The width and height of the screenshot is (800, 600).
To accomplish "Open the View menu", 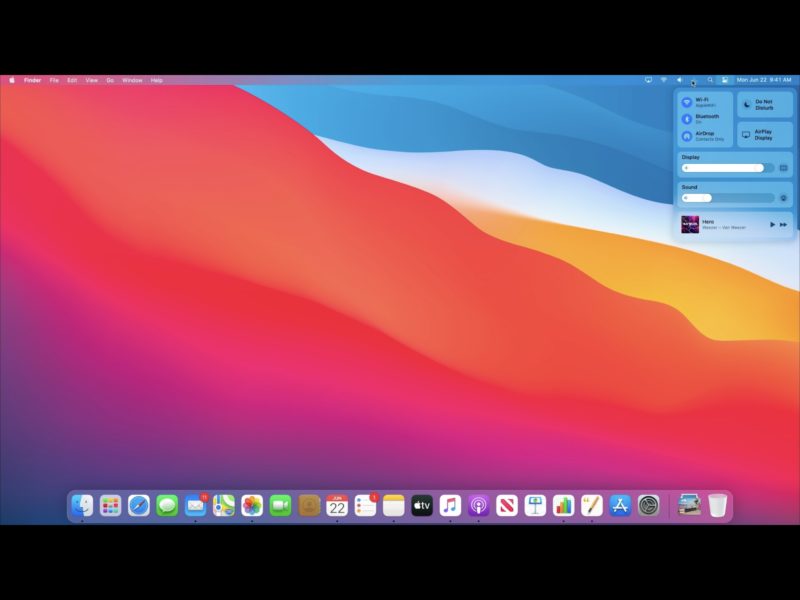I will pos(91,80).
